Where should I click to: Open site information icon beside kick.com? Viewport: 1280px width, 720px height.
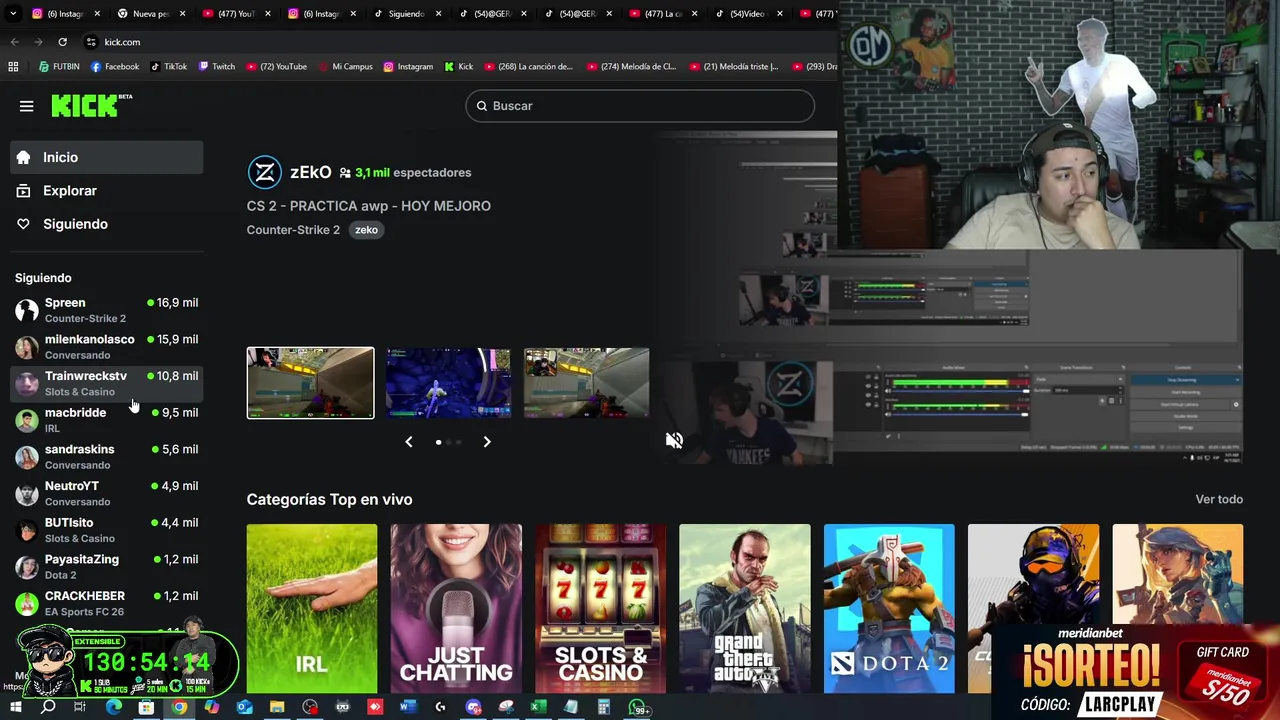click(x=91, y=42)
